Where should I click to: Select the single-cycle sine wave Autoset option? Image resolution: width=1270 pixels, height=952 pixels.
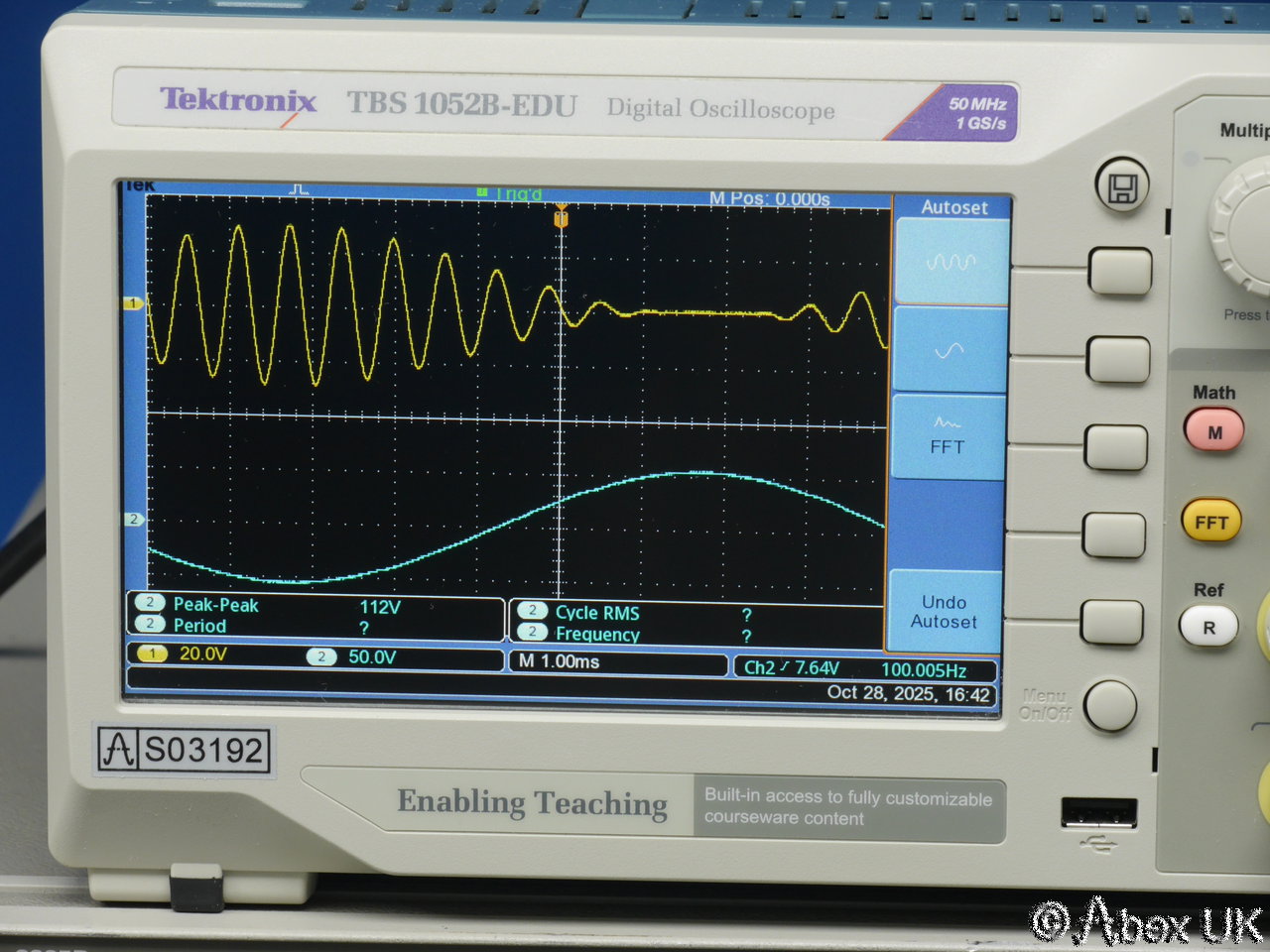(x=950, y=350)
